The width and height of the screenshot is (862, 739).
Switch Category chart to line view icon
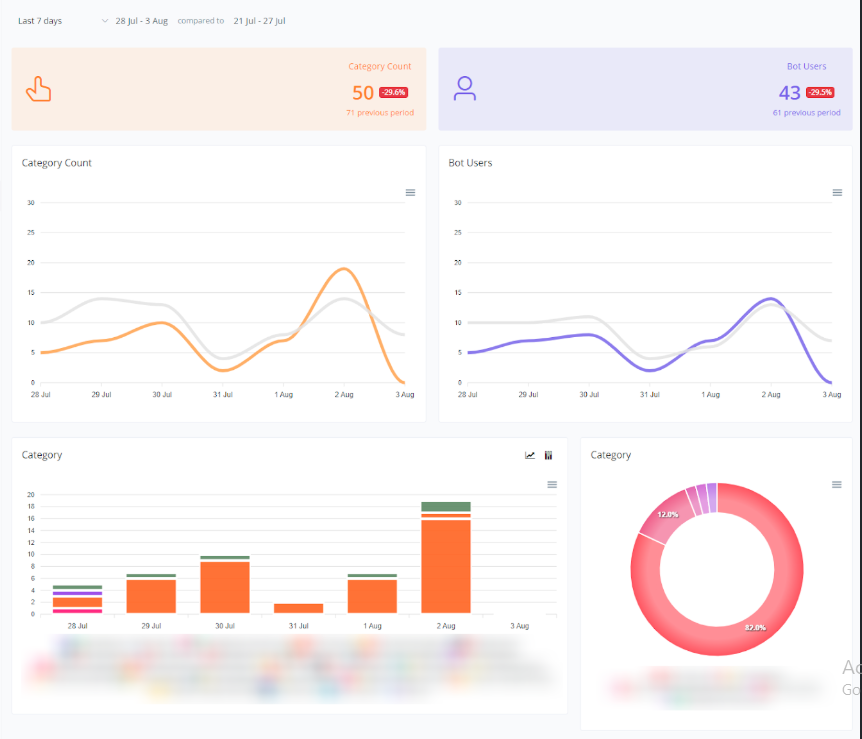(x=530, y=456)
